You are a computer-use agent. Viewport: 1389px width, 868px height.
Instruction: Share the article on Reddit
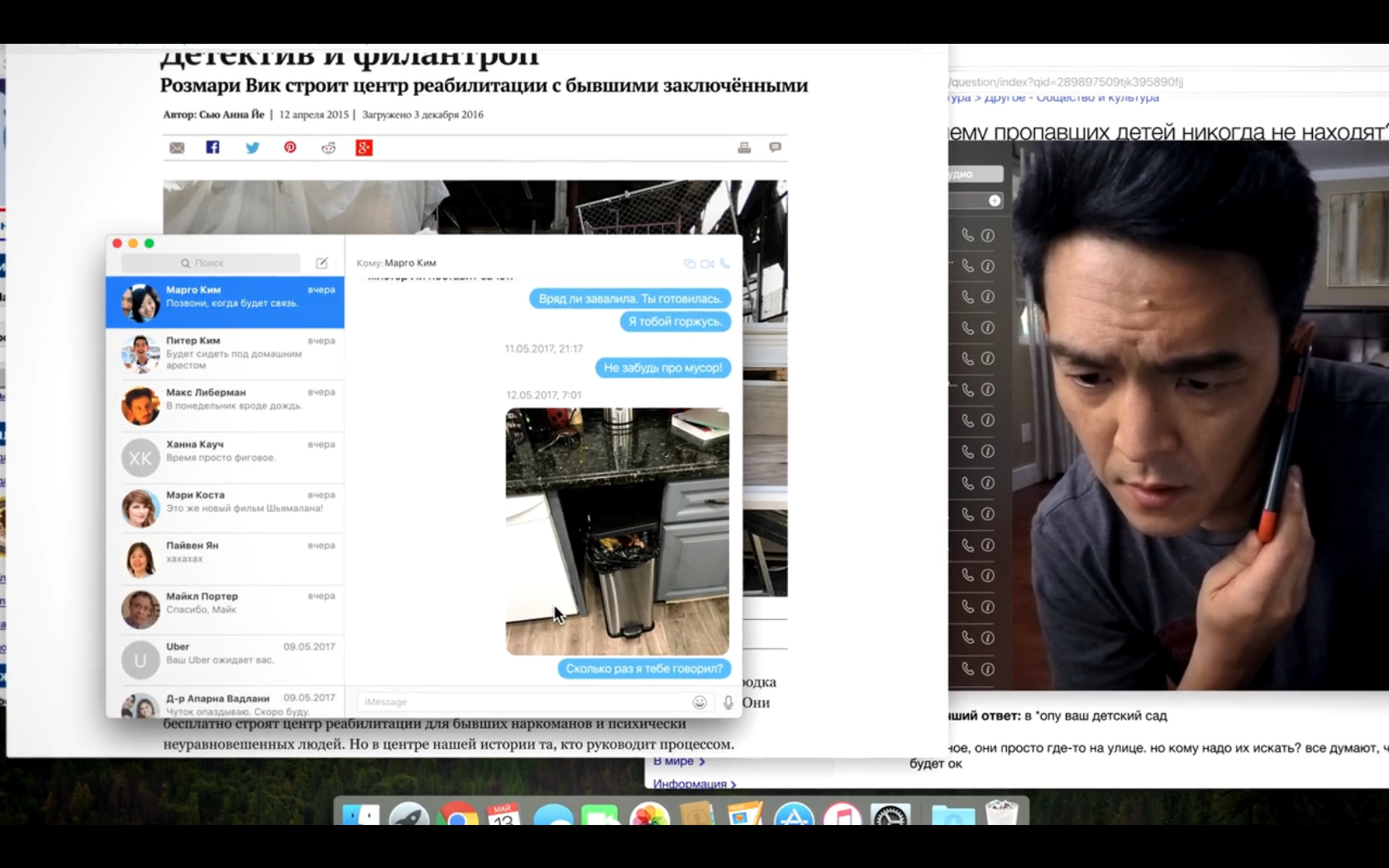[x=328, y=148]
